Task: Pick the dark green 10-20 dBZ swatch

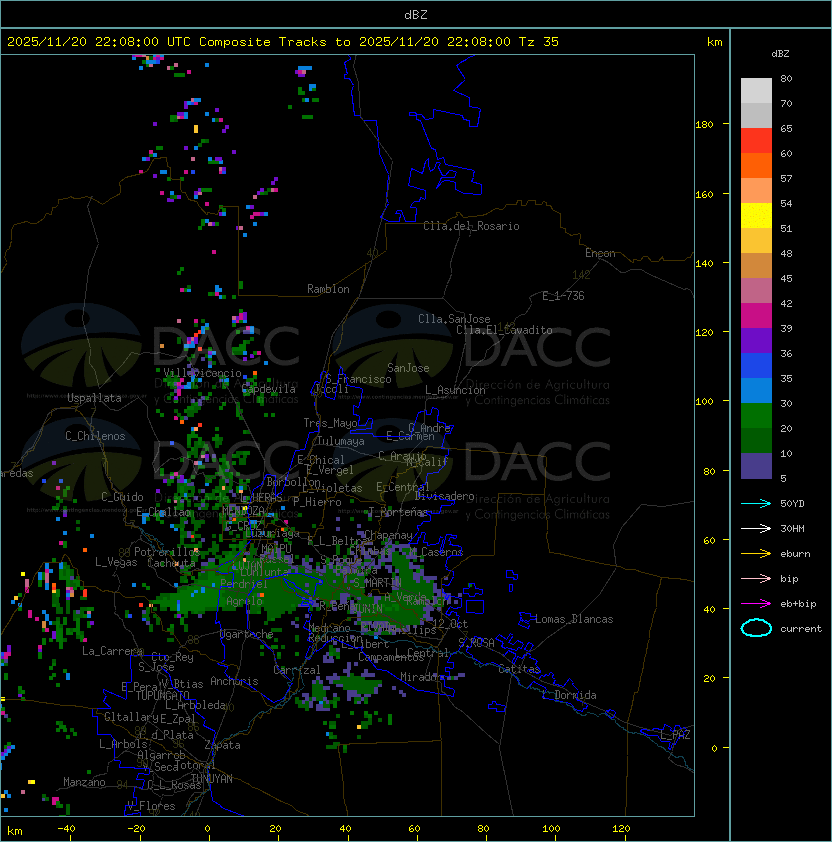Action: (756, 440)
